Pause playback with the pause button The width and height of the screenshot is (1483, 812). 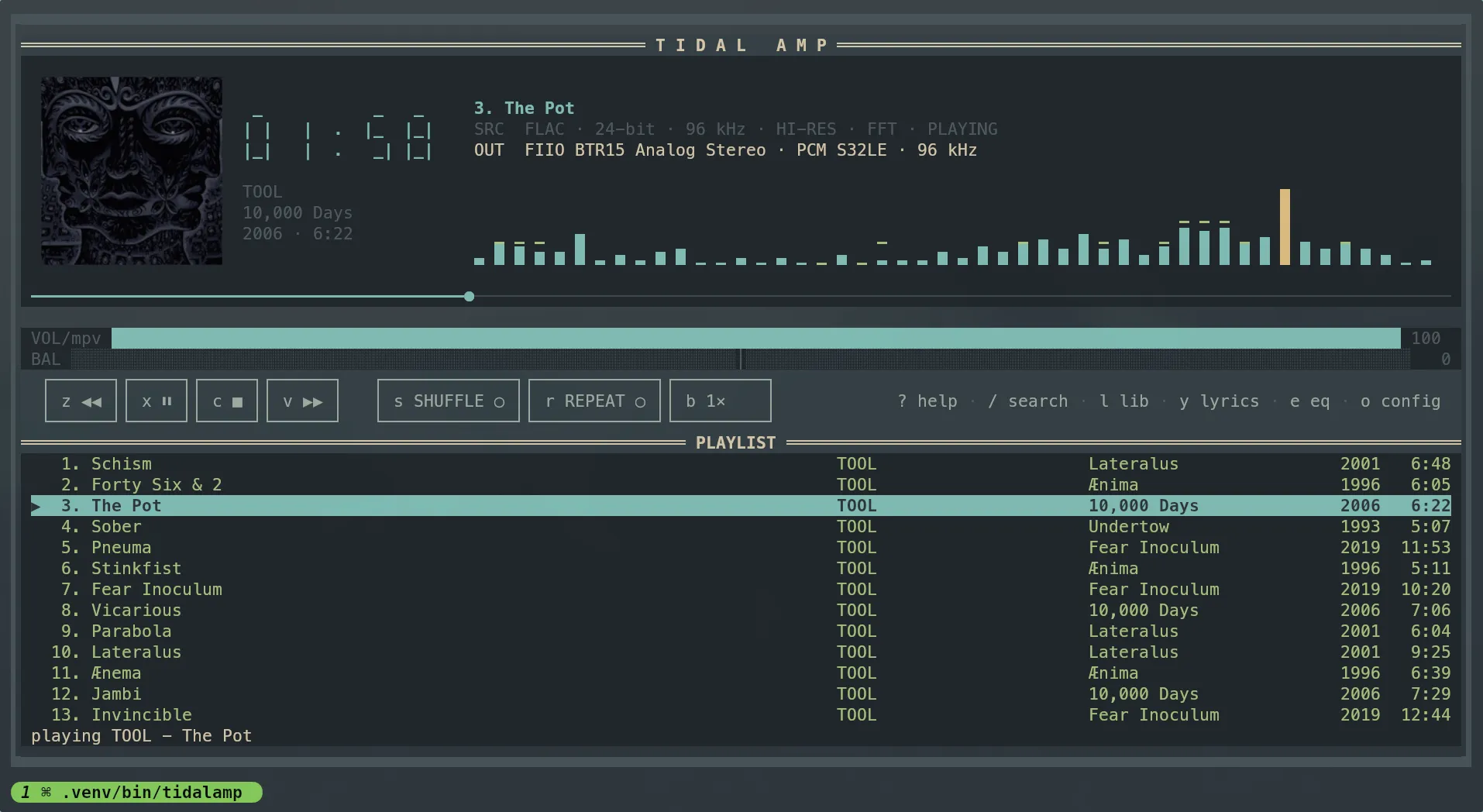(157, 401)
